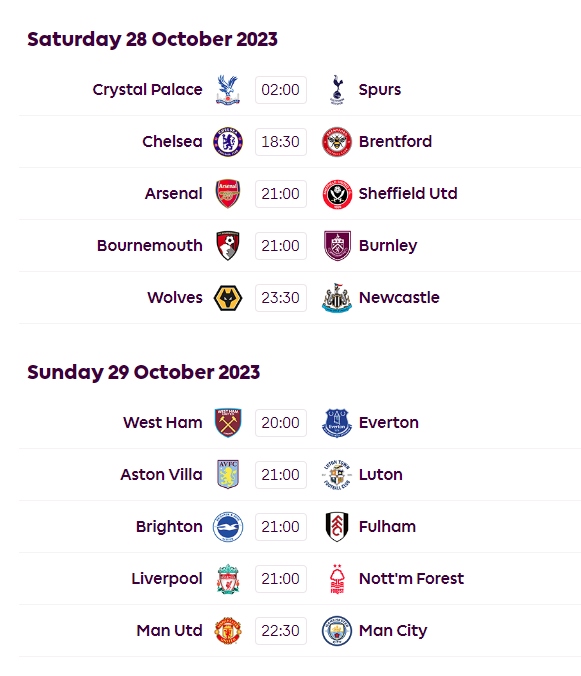Screen dimensions: 581x676
Task: Click the Spurs cockerel crest
Action: tap(337, 90)
